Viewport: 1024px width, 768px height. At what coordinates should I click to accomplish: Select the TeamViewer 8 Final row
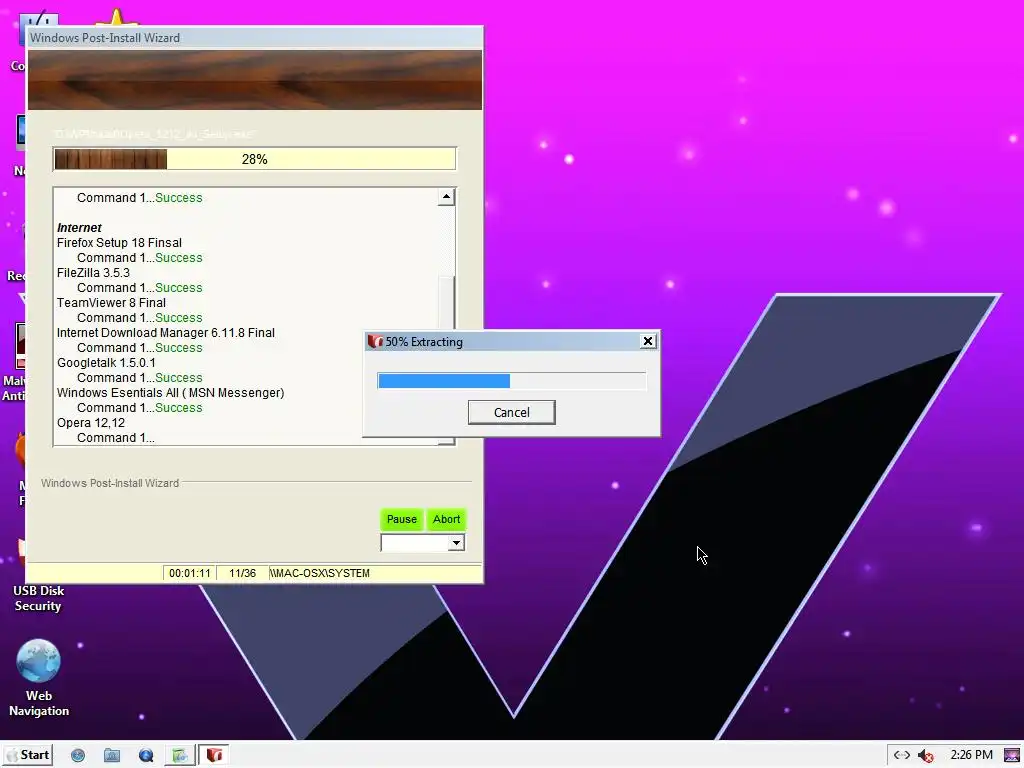click(111, 302)
